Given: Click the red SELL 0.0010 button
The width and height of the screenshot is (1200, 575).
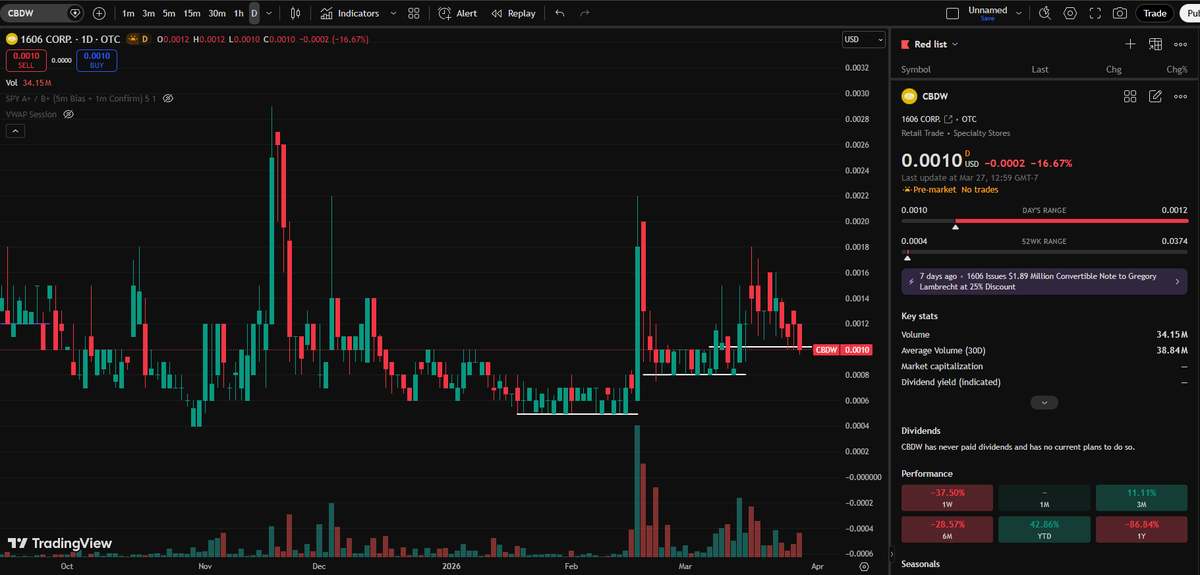Looking at the screenshot, I should click(26, 60).
